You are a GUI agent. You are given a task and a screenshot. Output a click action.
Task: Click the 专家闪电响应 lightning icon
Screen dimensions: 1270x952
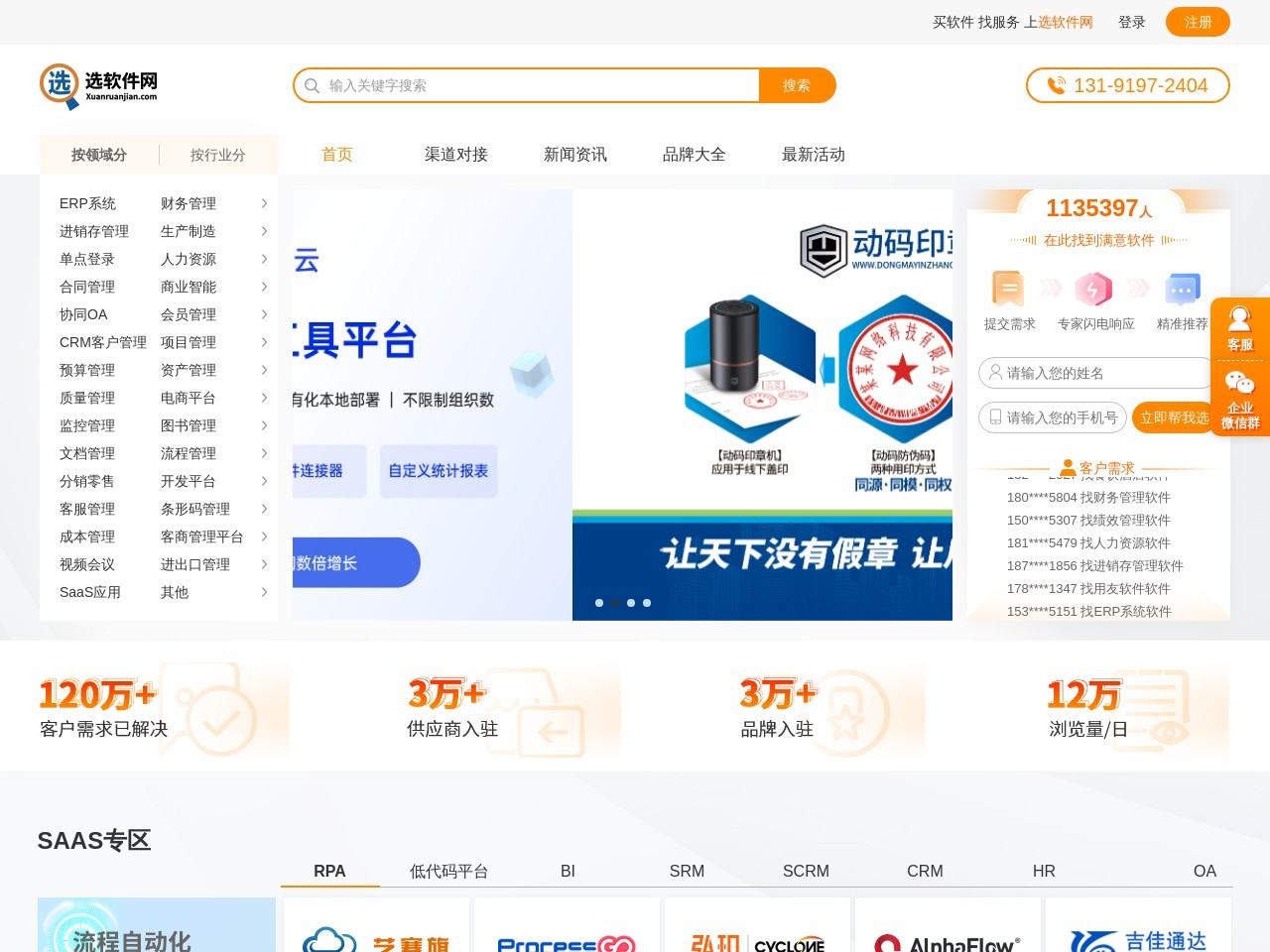coord(1093,289)
